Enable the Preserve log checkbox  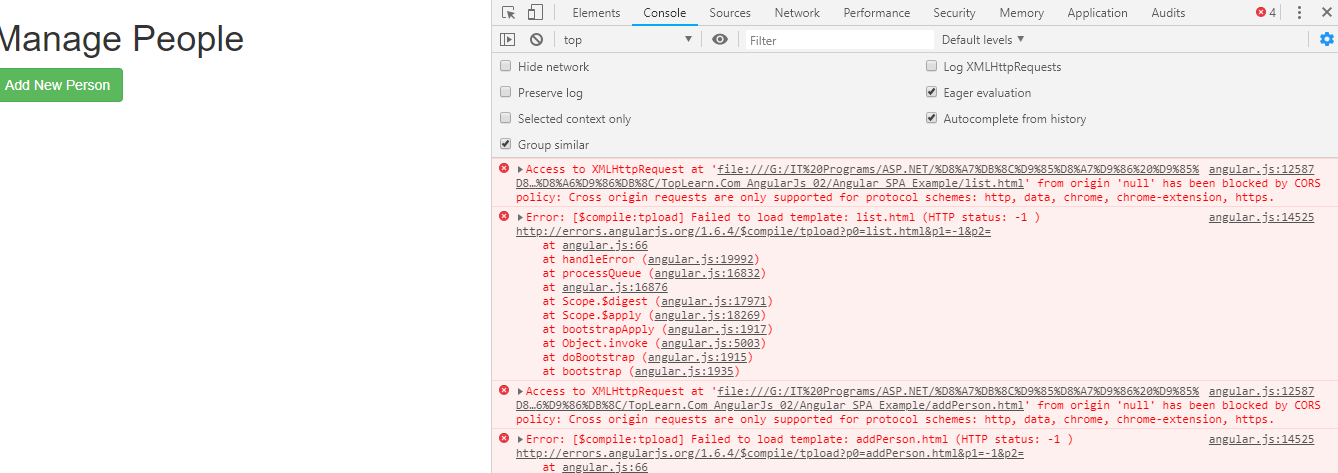[506, 93]
